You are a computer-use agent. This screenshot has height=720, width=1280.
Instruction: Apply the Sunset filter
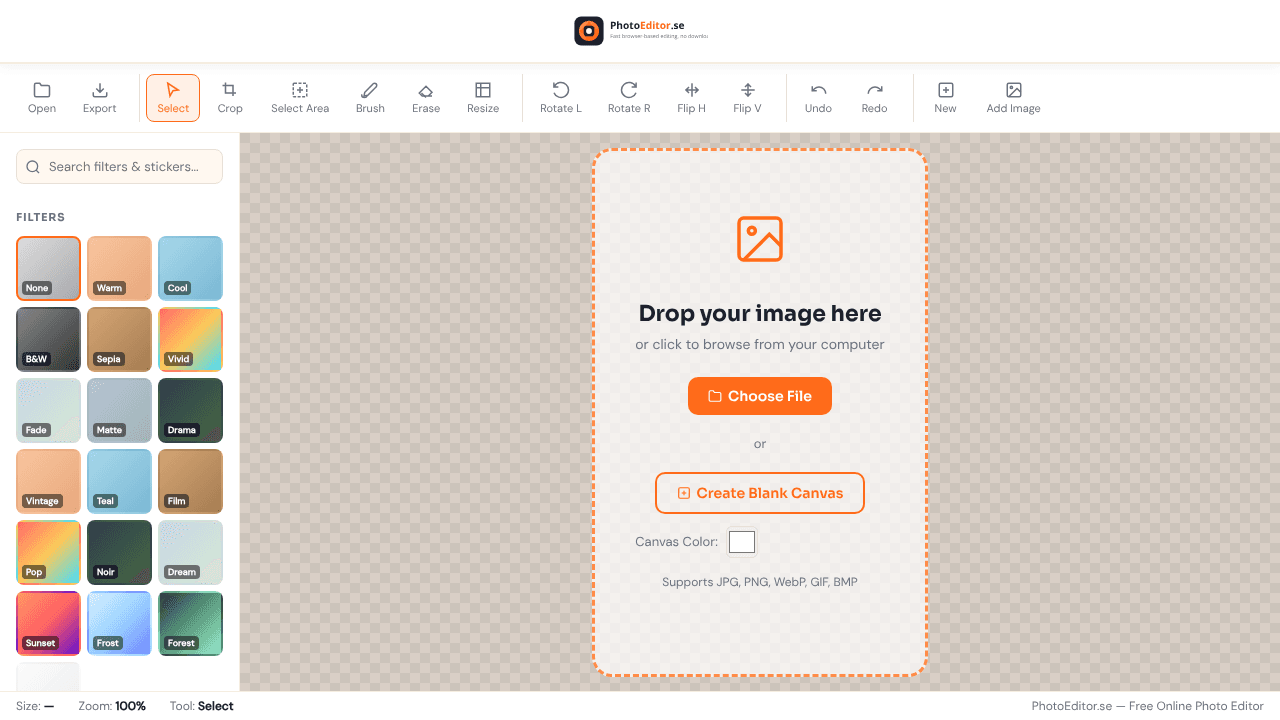pos(48,623)
